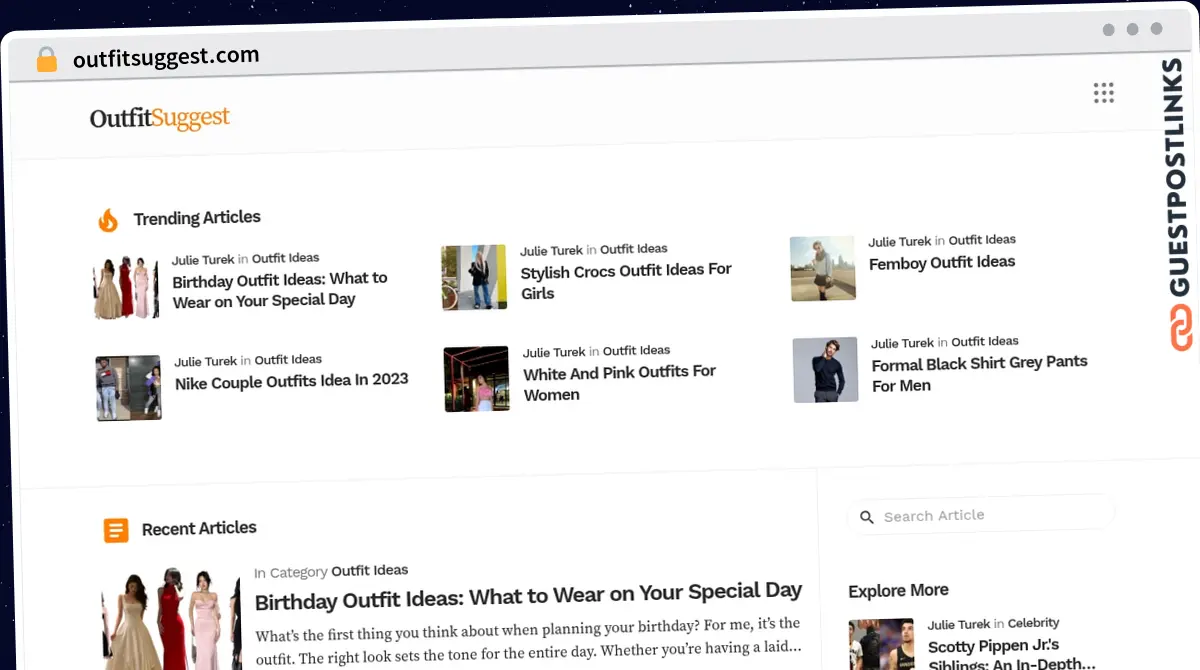Open White And Pink Outfits For Women

(x=619, y=382)
